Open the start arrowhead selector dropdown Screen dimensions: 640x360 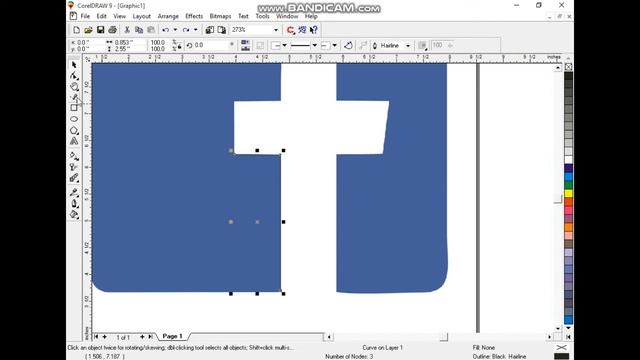tap(284, 45)
